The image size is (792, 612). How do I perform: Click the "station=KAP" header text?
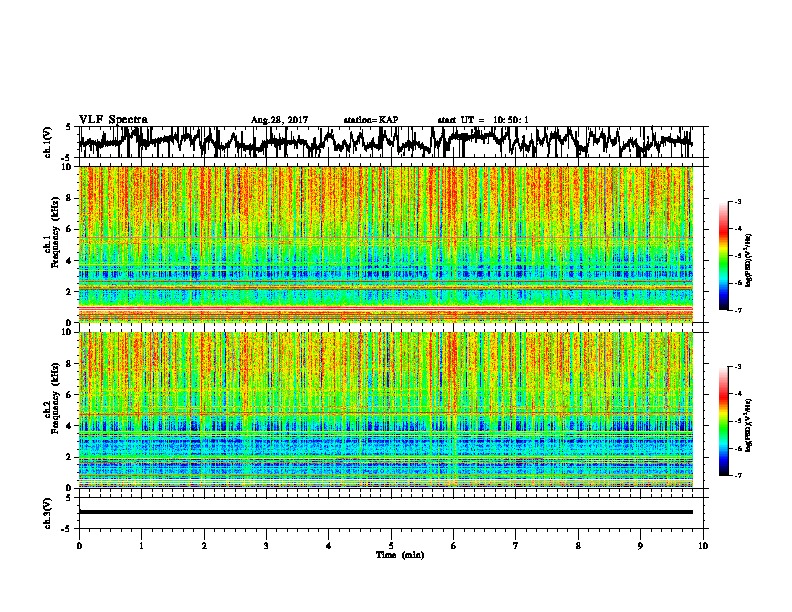click(371, 120)
